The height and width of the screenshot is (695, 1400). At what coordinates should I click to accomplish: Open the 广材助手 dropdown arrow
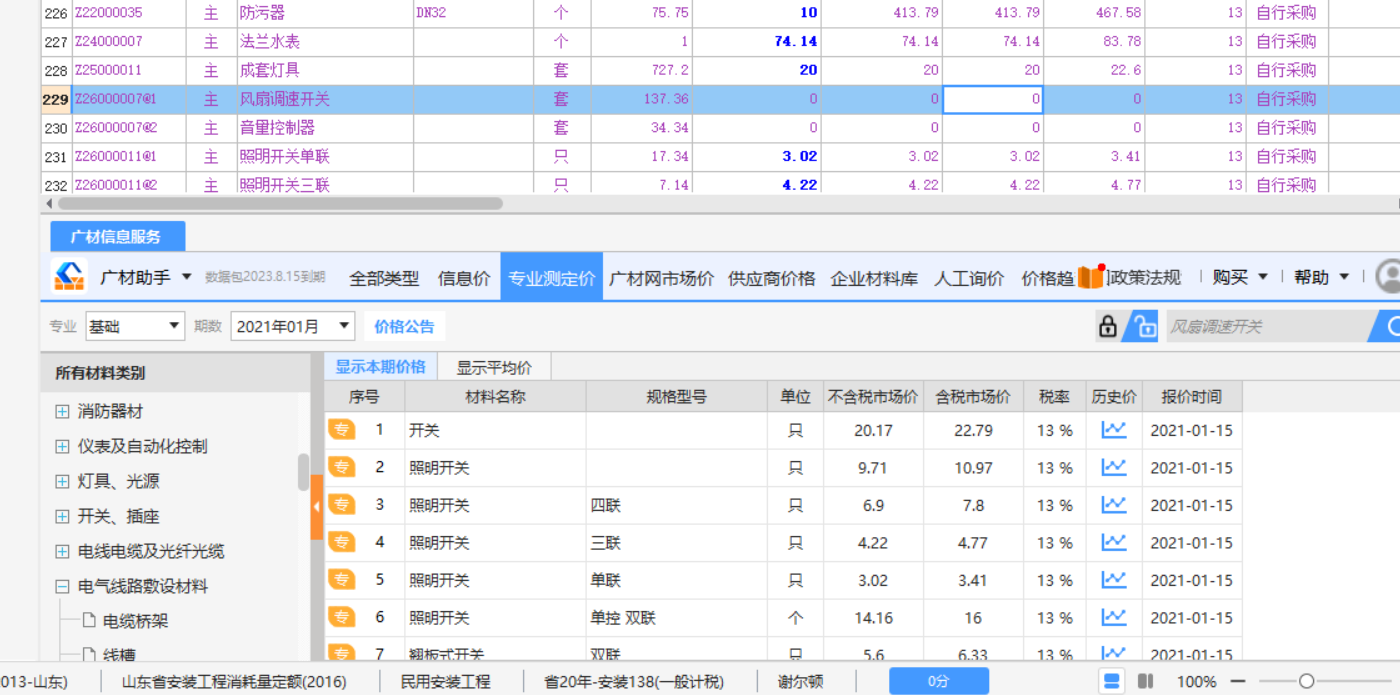(x=186, y=277)
